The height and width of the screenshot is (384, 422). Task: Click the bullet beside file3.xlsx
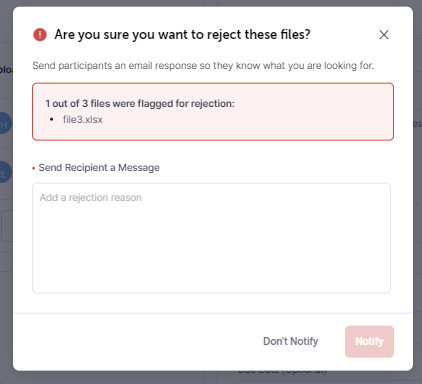(51, 119)
